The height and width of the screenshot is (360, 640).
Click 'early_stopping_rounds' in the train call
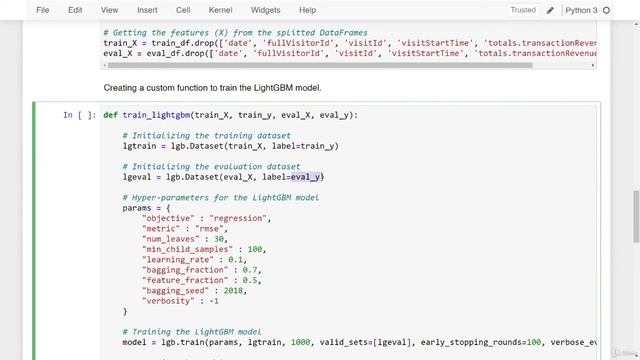click(x=471, y=342)
